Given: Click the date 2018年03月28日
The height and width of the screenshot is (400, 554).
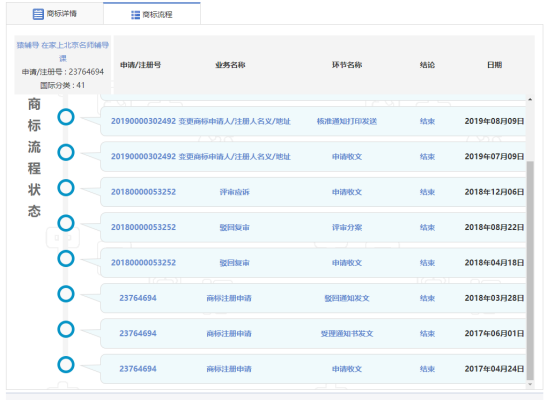Looking at the screenshot, I should tap(494, 298).
